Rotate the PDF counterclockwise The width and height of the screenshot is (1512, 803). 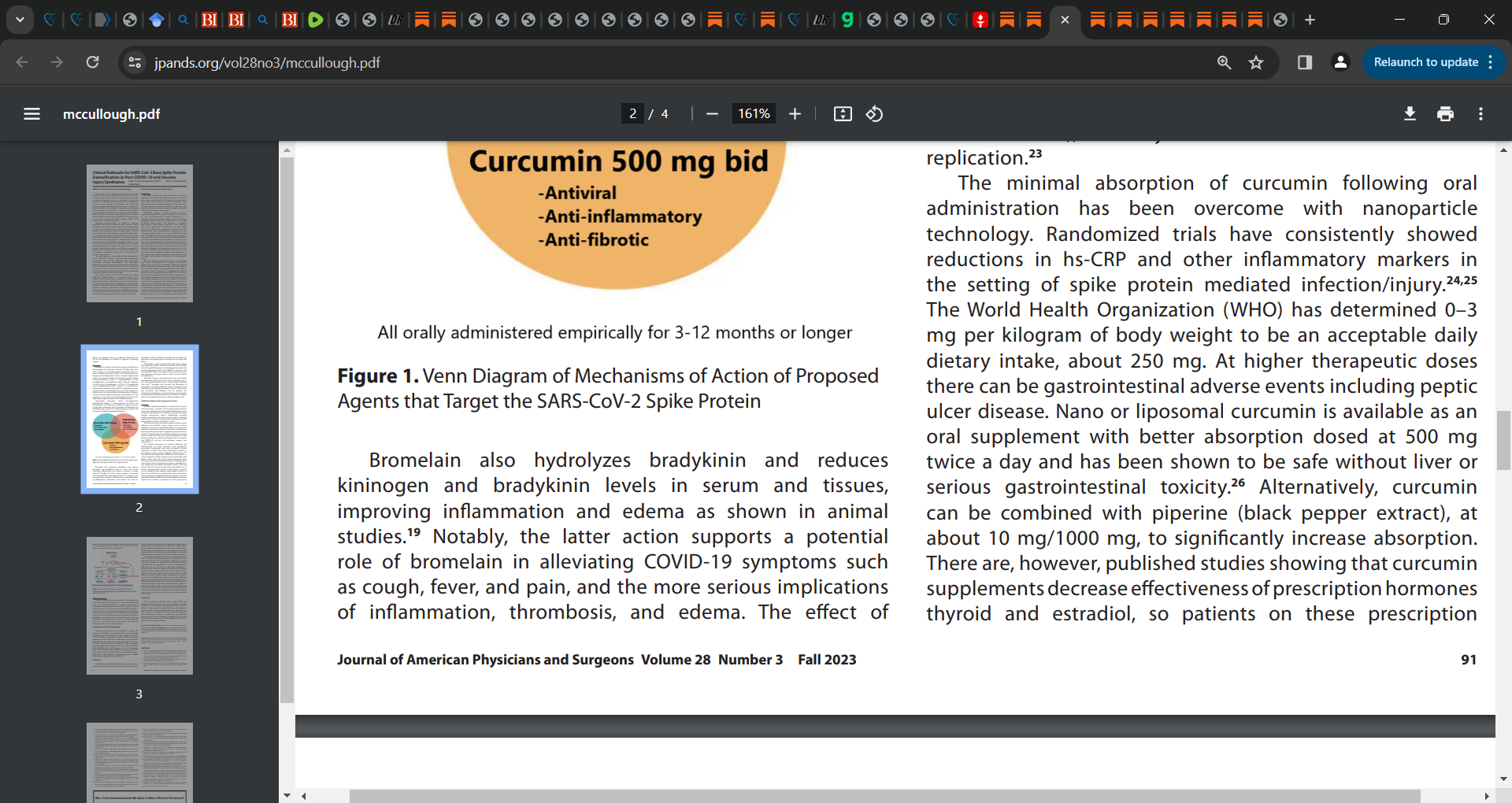(874, 114)
